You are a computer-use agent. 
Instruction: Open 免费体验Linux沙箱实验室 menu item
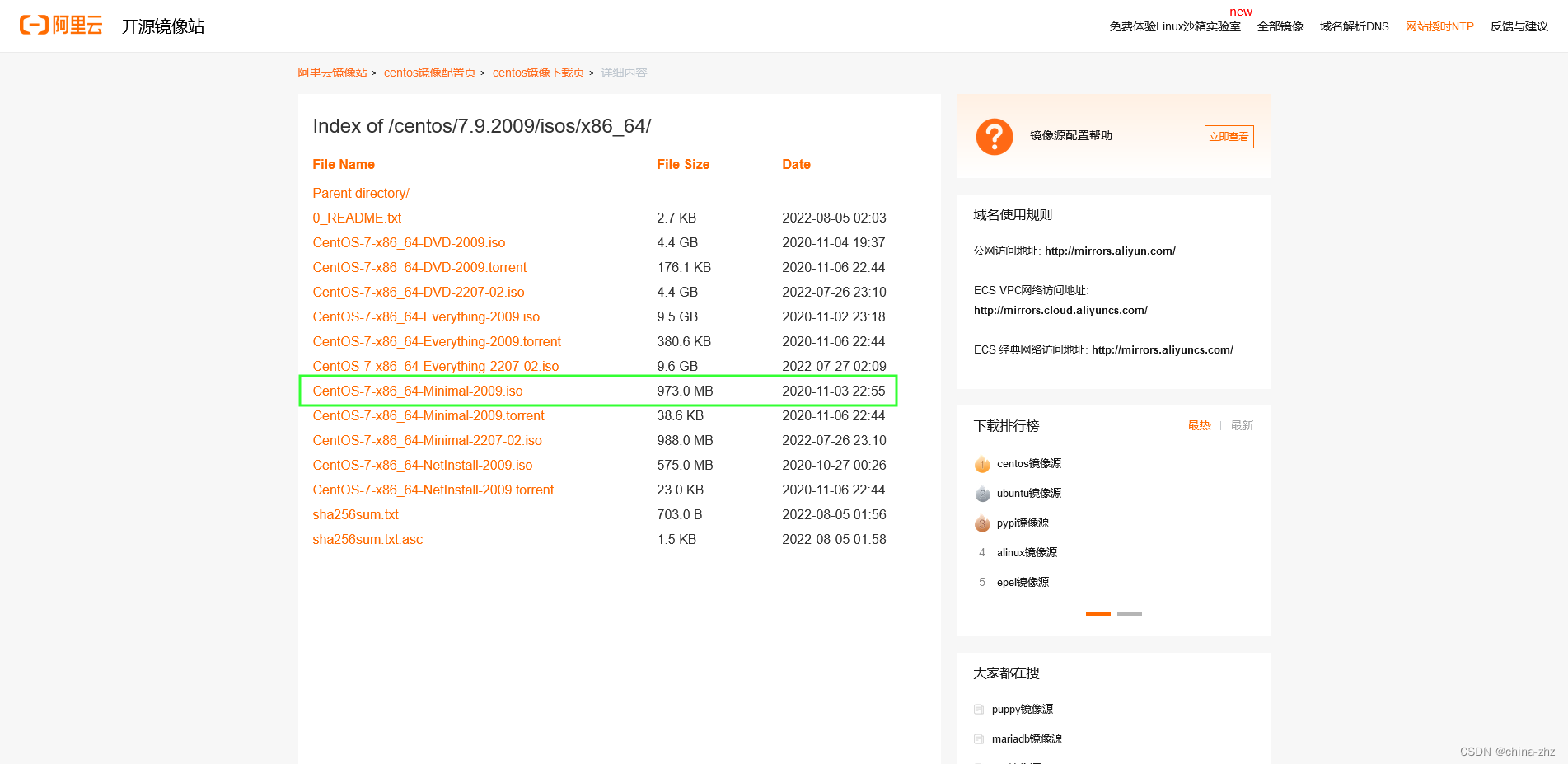[1175, 26]
